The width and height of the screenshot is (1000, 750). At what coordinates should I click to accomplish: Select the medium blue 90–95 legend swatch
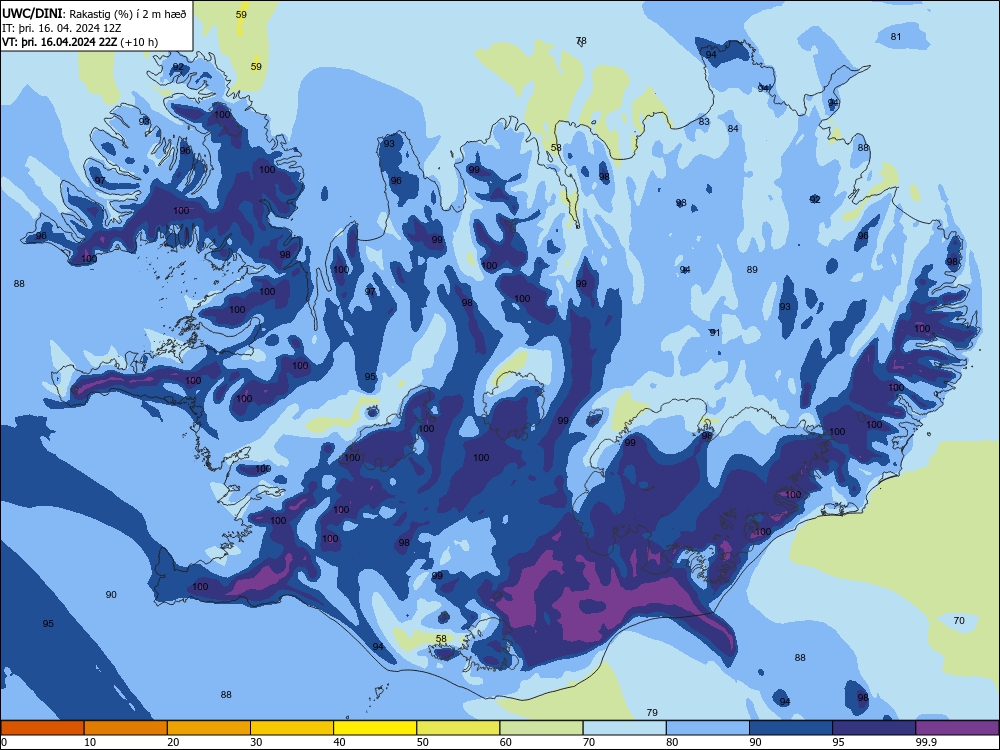coord(791,728)
